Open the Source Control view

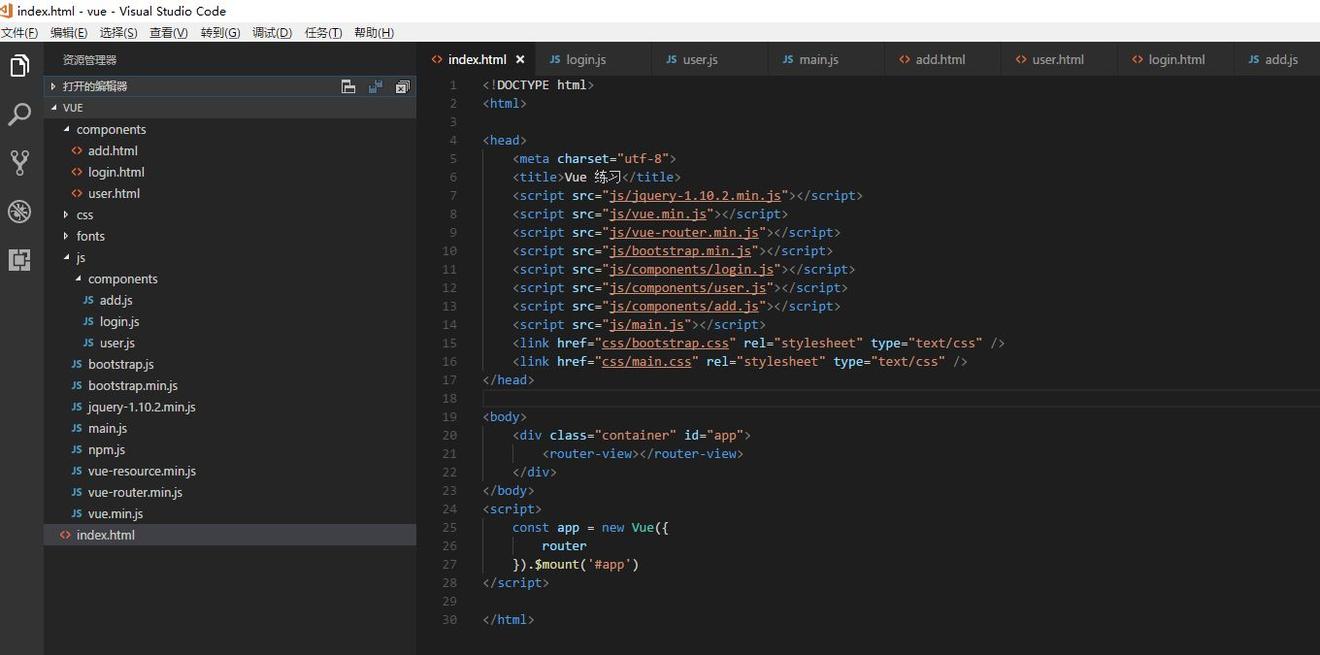19,162
